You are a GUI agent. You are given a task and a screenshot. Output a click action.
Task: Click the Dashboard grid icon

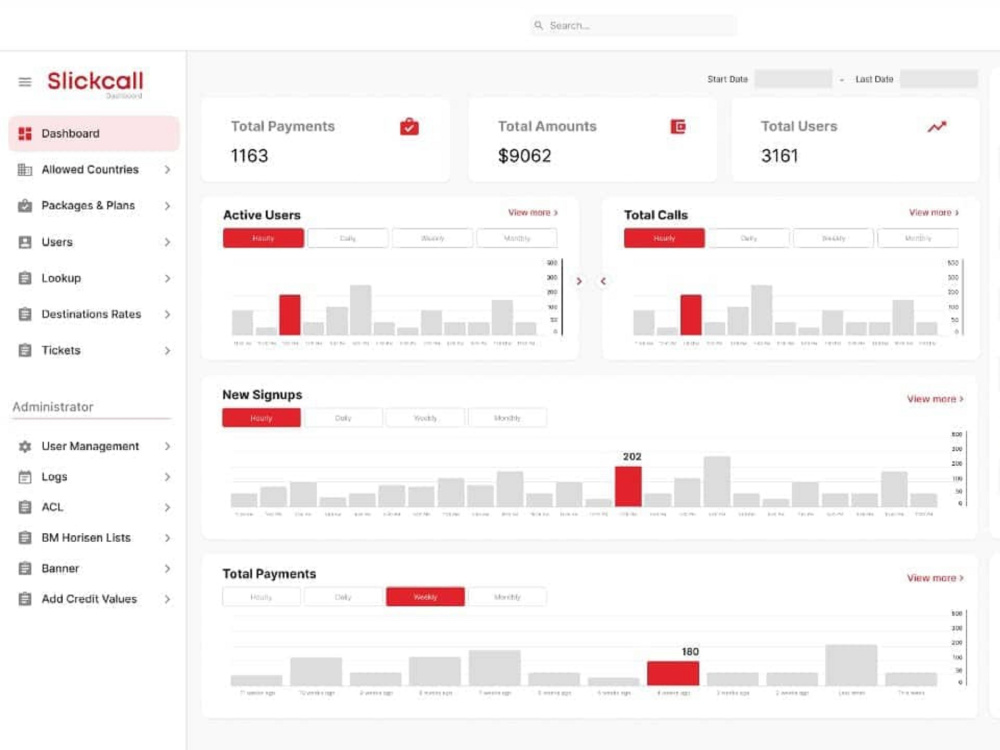click(x=25, y=133)
